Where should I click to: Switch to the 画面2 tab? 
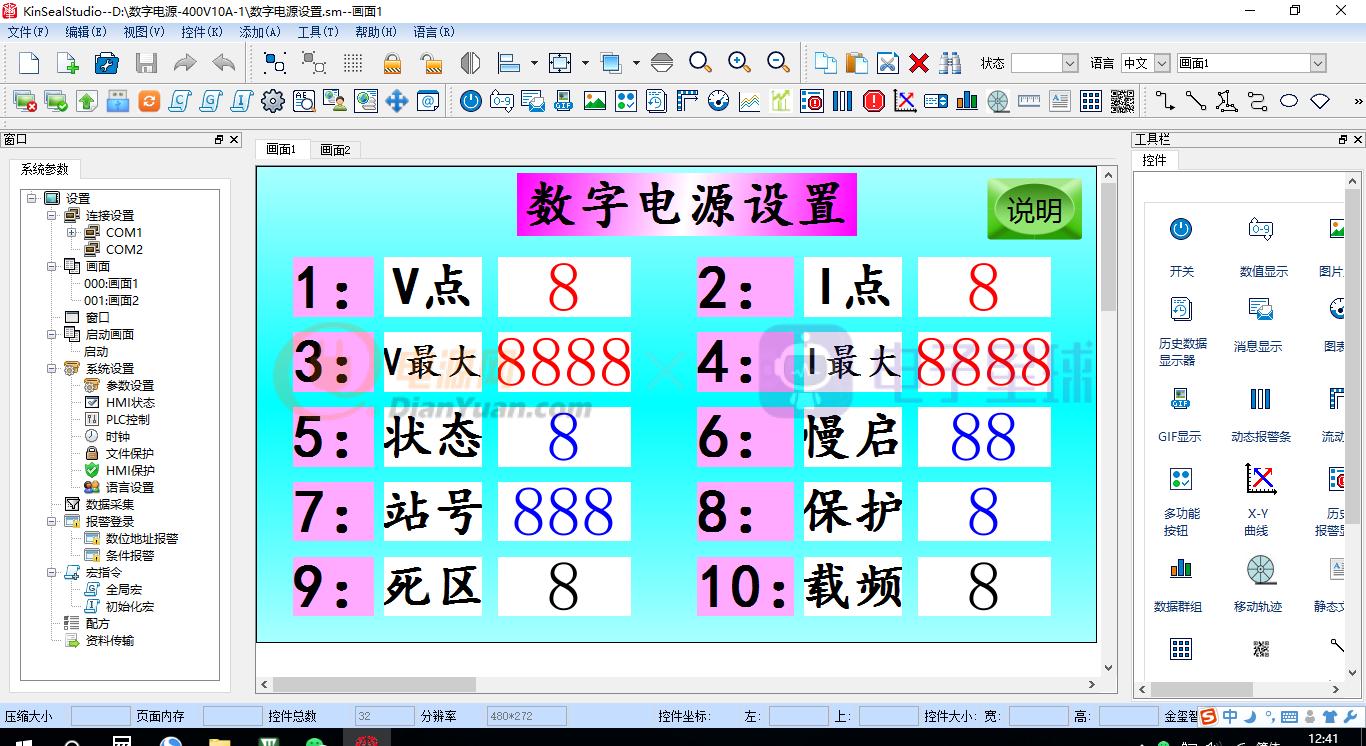335,149
